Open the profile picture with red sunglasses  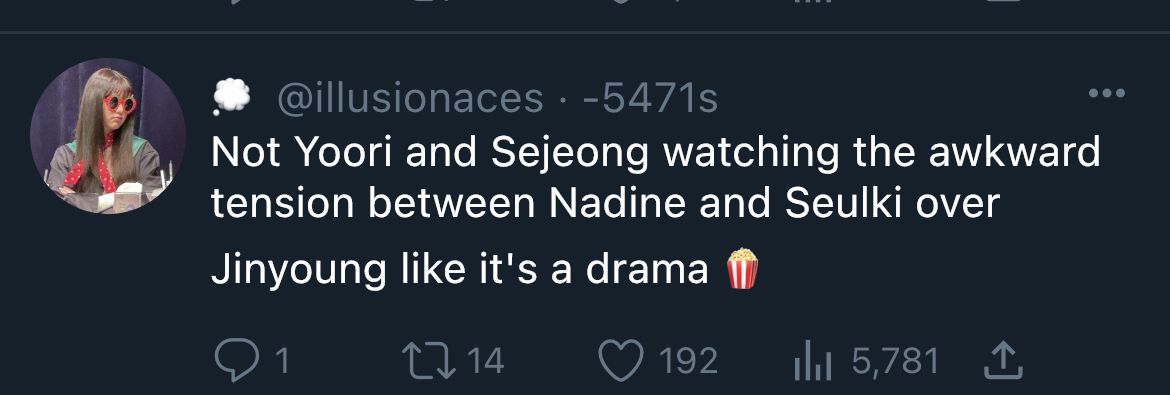coord(108,136)
